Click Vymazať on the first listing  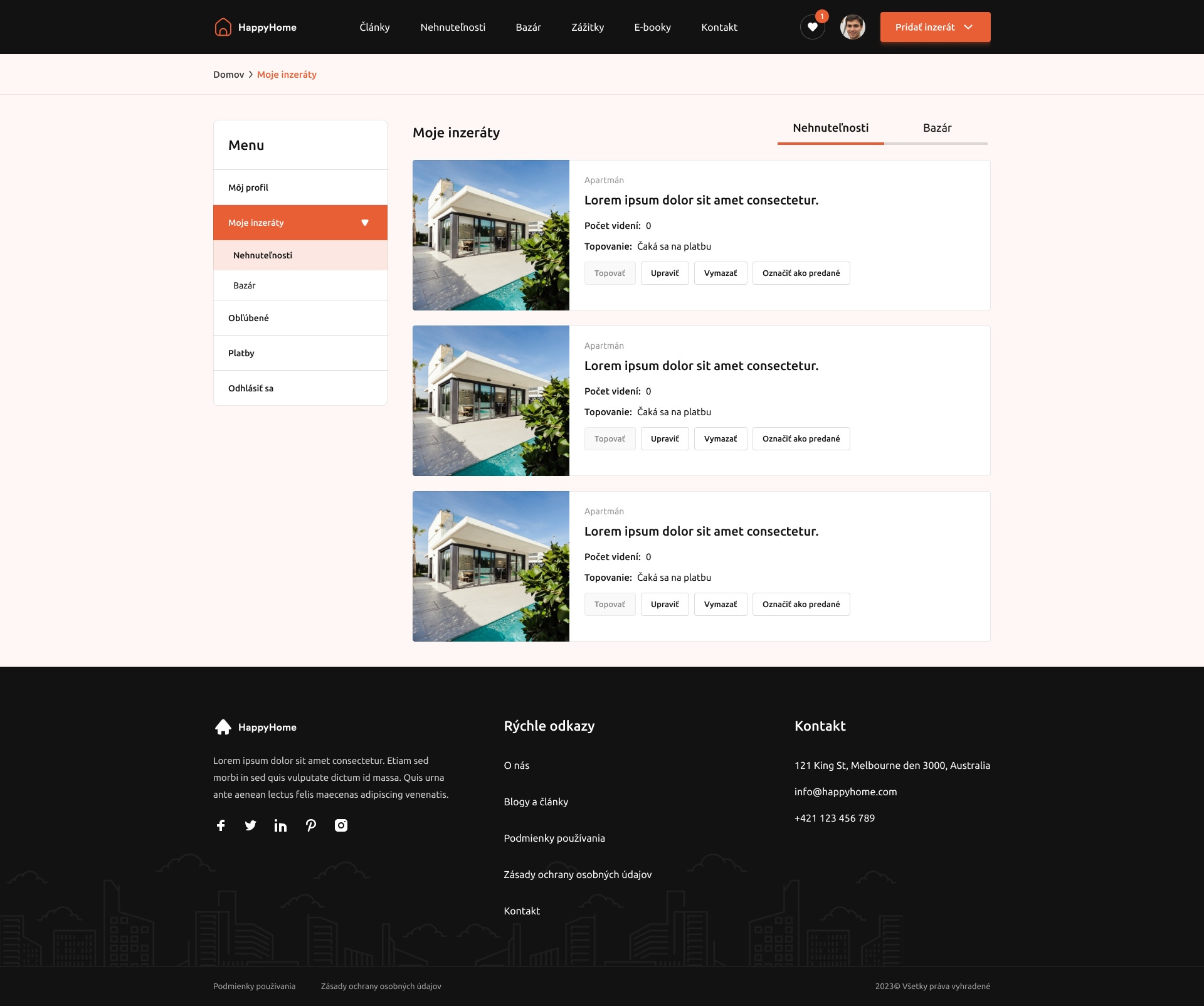pos(721,273)
